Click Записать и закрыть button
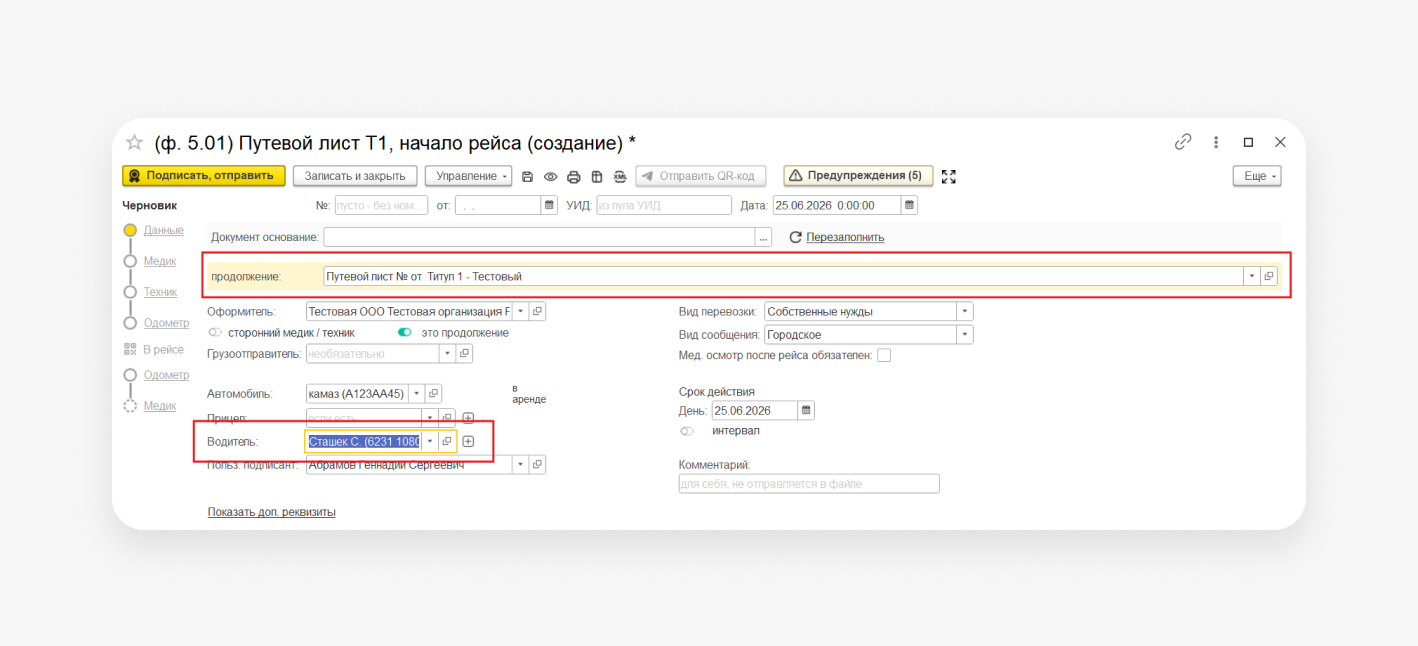1418x646 pixels. pyautogui.click(x=355, y=176)
